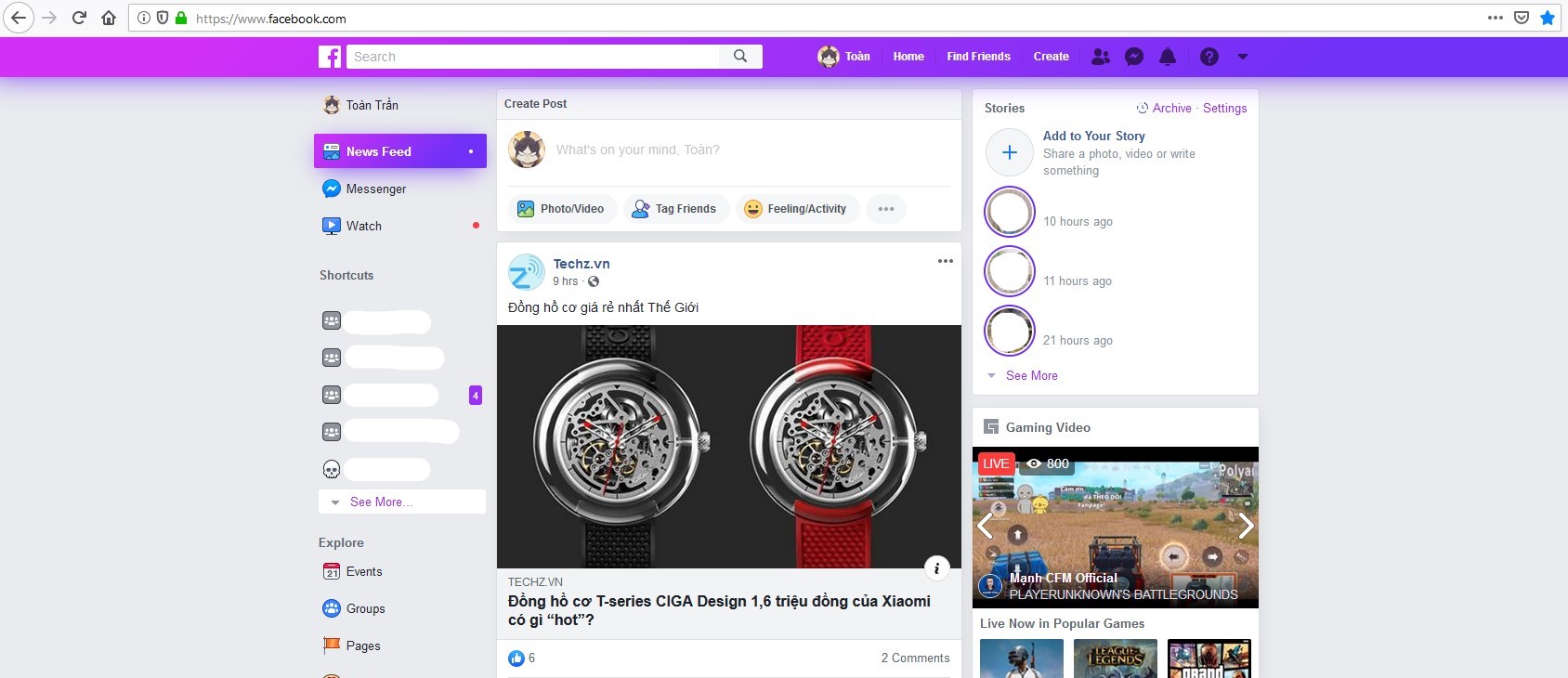This screenshot has height=678, width=1568.
Task: Open Groups in Explore
Action: (354, 608)
